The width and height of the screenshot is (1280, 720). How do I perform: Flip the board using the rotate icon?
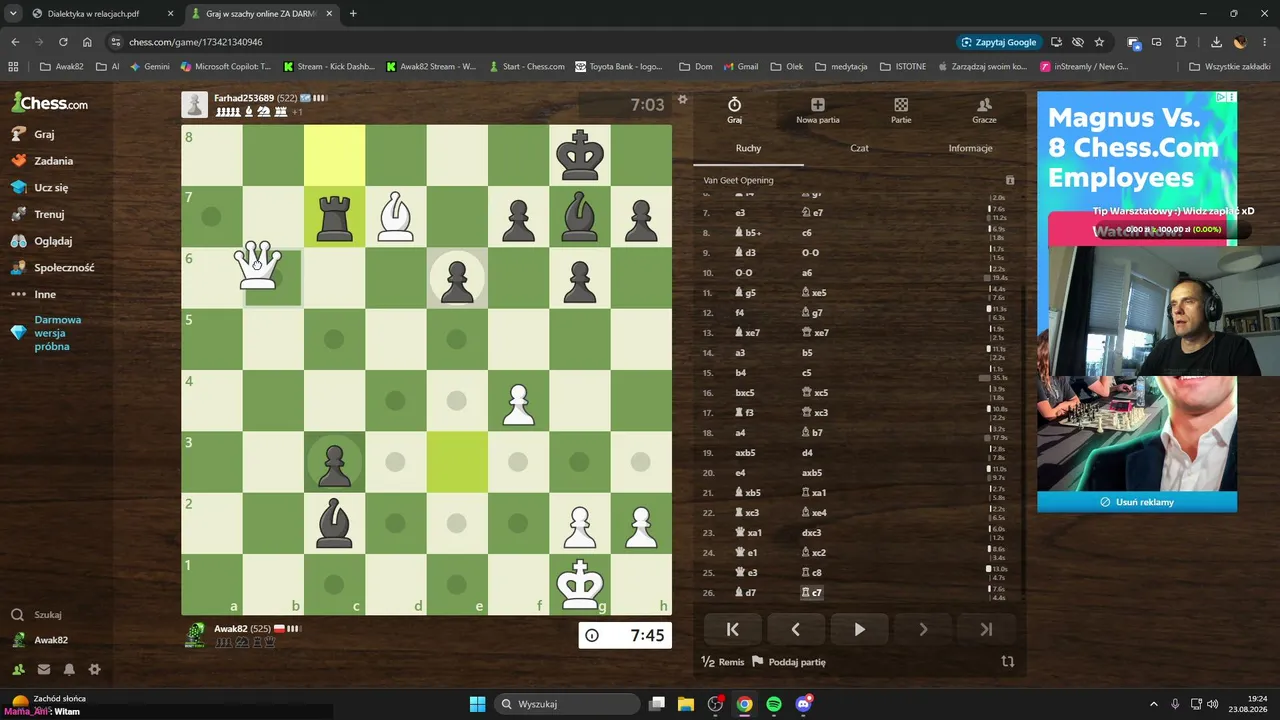tap(1008, 662)
